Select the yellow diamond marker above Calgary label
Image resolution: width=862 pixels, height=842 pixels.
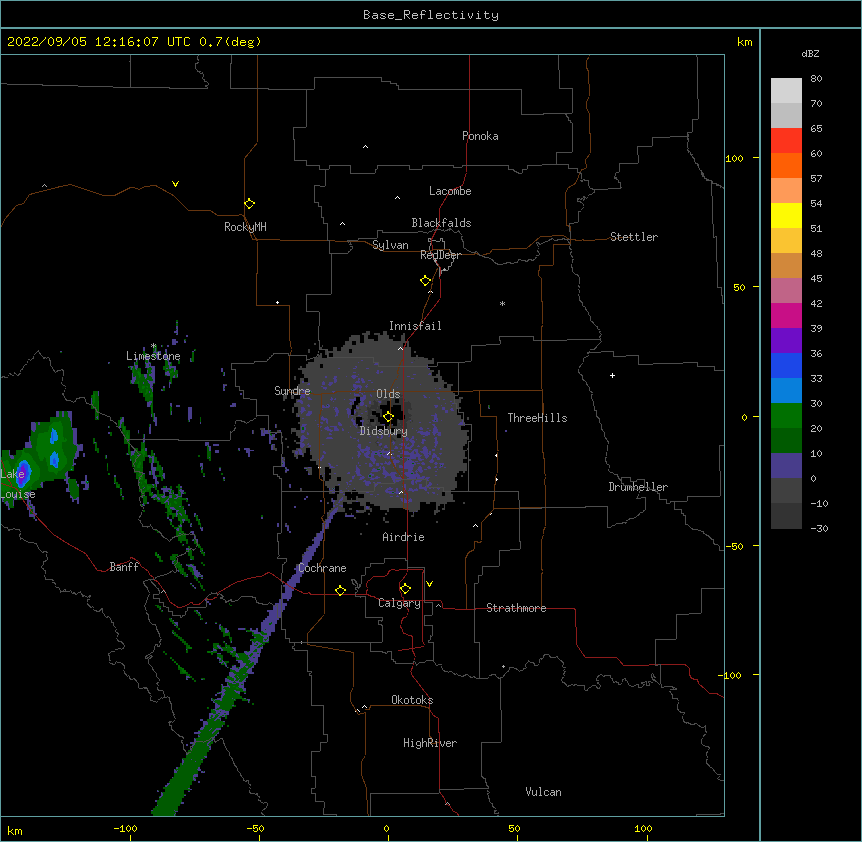(x=405, y=589)
